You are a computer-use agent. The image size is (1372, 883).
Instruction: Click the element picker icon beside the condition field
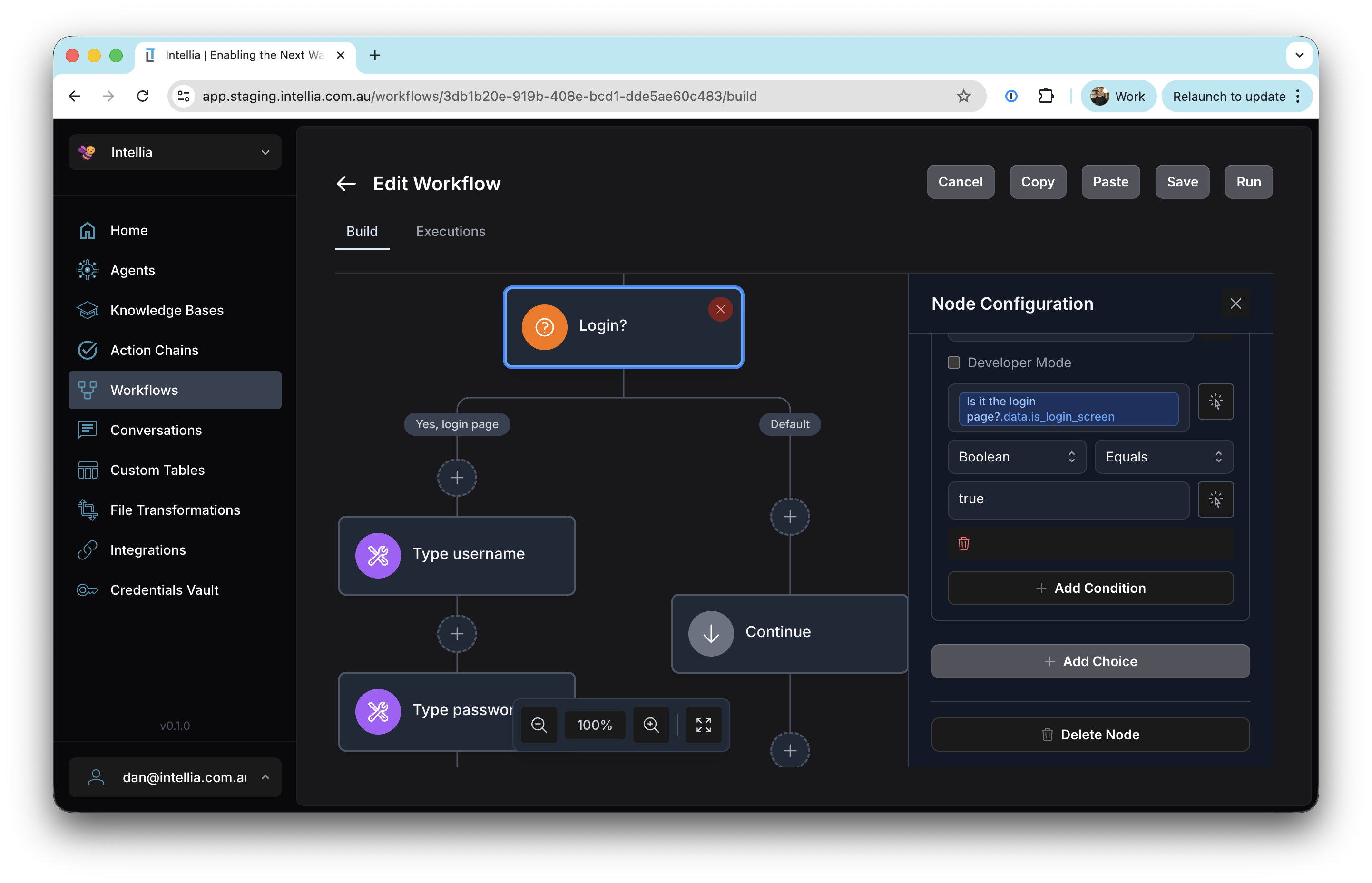1215,402
